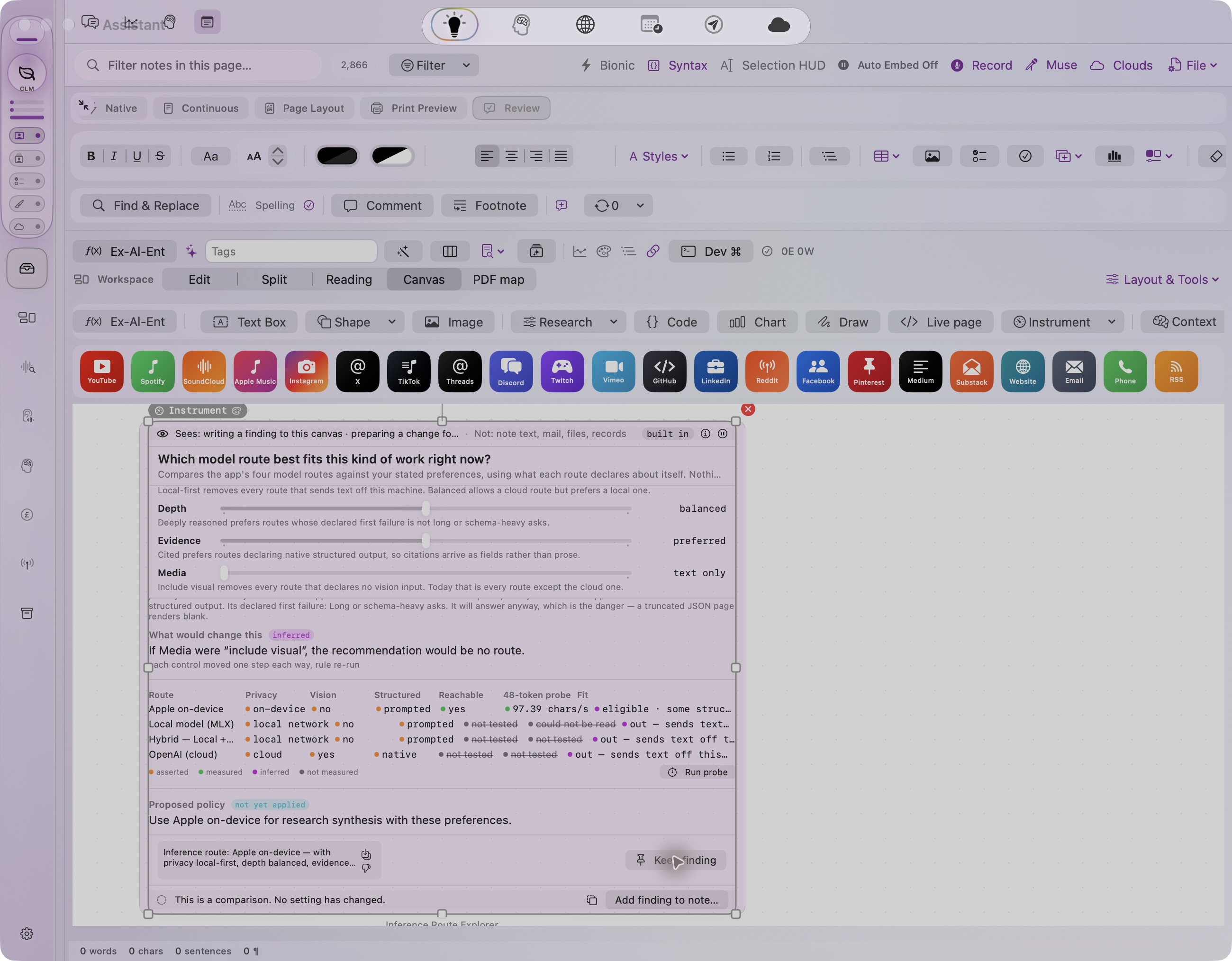1232x961 pixels.
Task: Open the RSS shortcut icon
Action: point(1176,371)
